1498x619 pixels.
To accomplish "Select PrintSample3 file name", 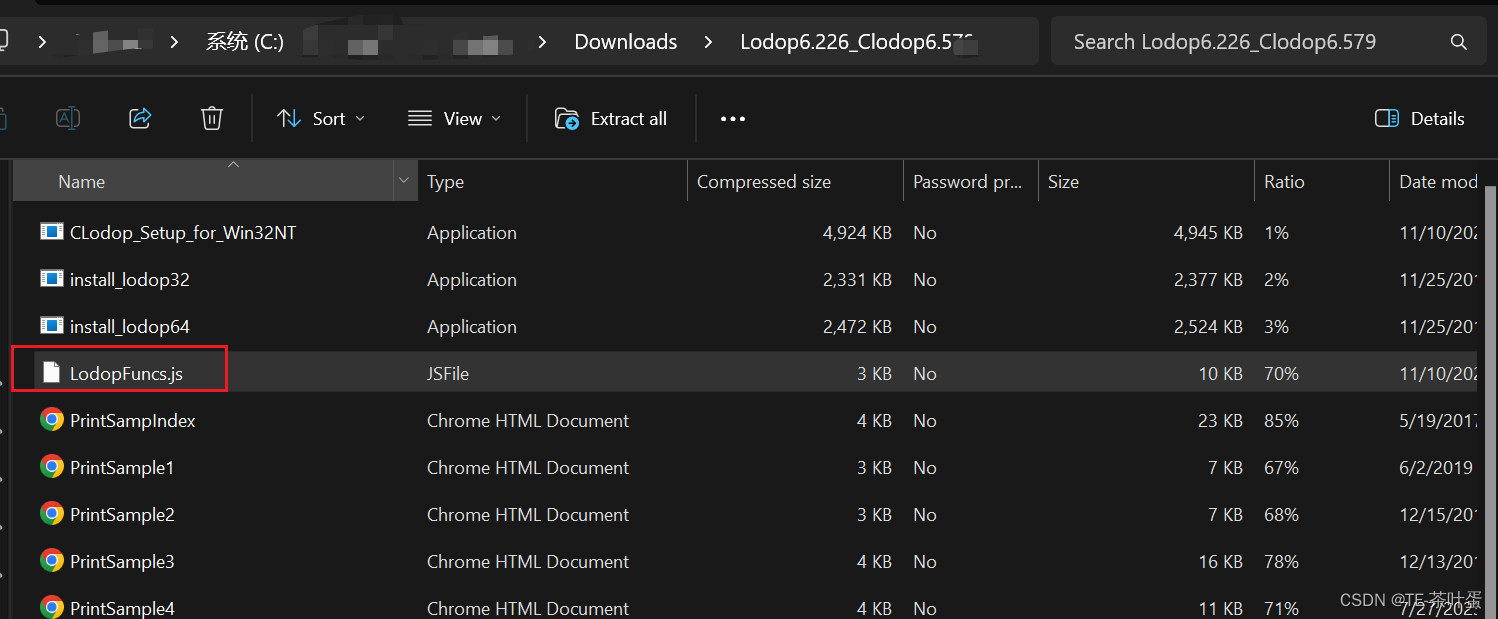I will point(122,562).
